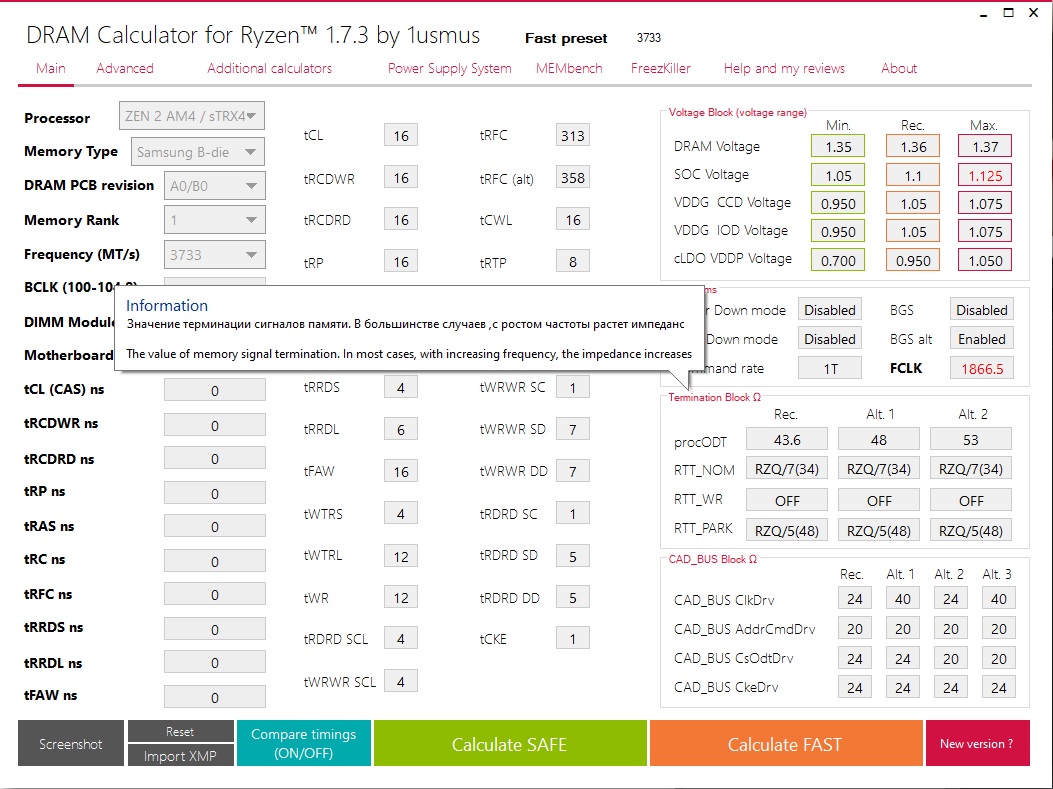Click BGS Disabled value
The height and width of the screenshot is (789, 1053).
[982, 310]
